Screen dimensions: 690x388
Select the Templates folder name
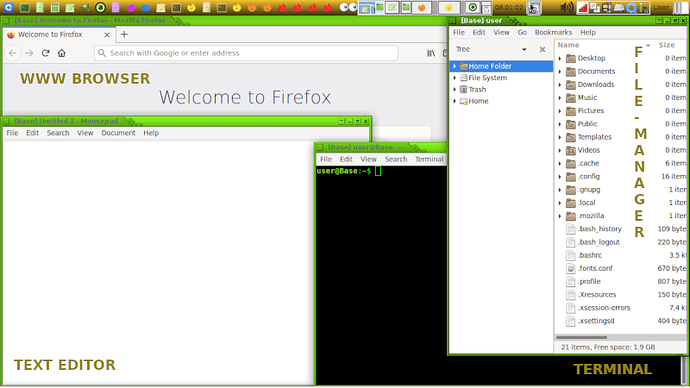pos(595,137)
